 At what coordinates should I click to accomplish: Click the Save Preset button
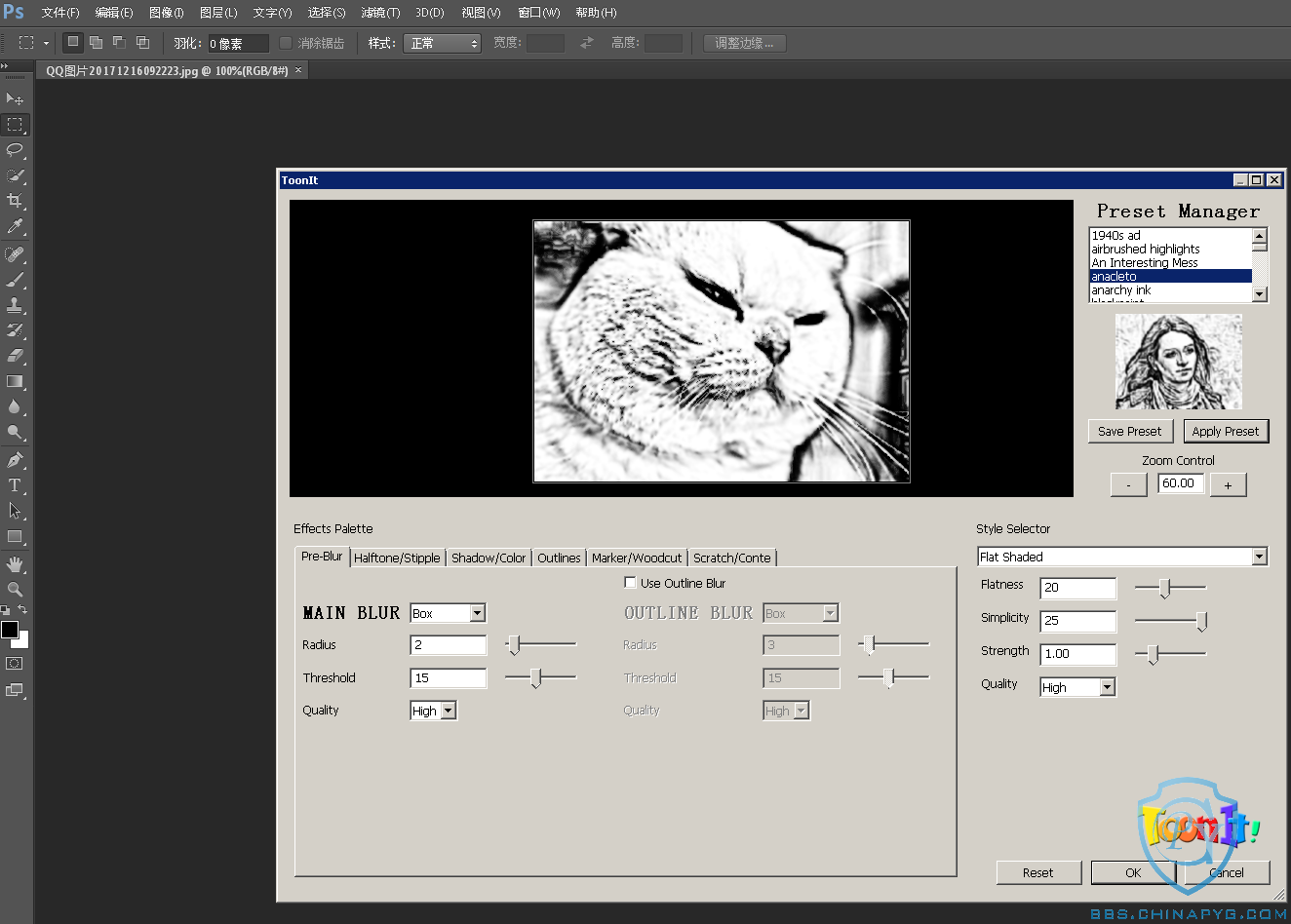[1130, 431]
